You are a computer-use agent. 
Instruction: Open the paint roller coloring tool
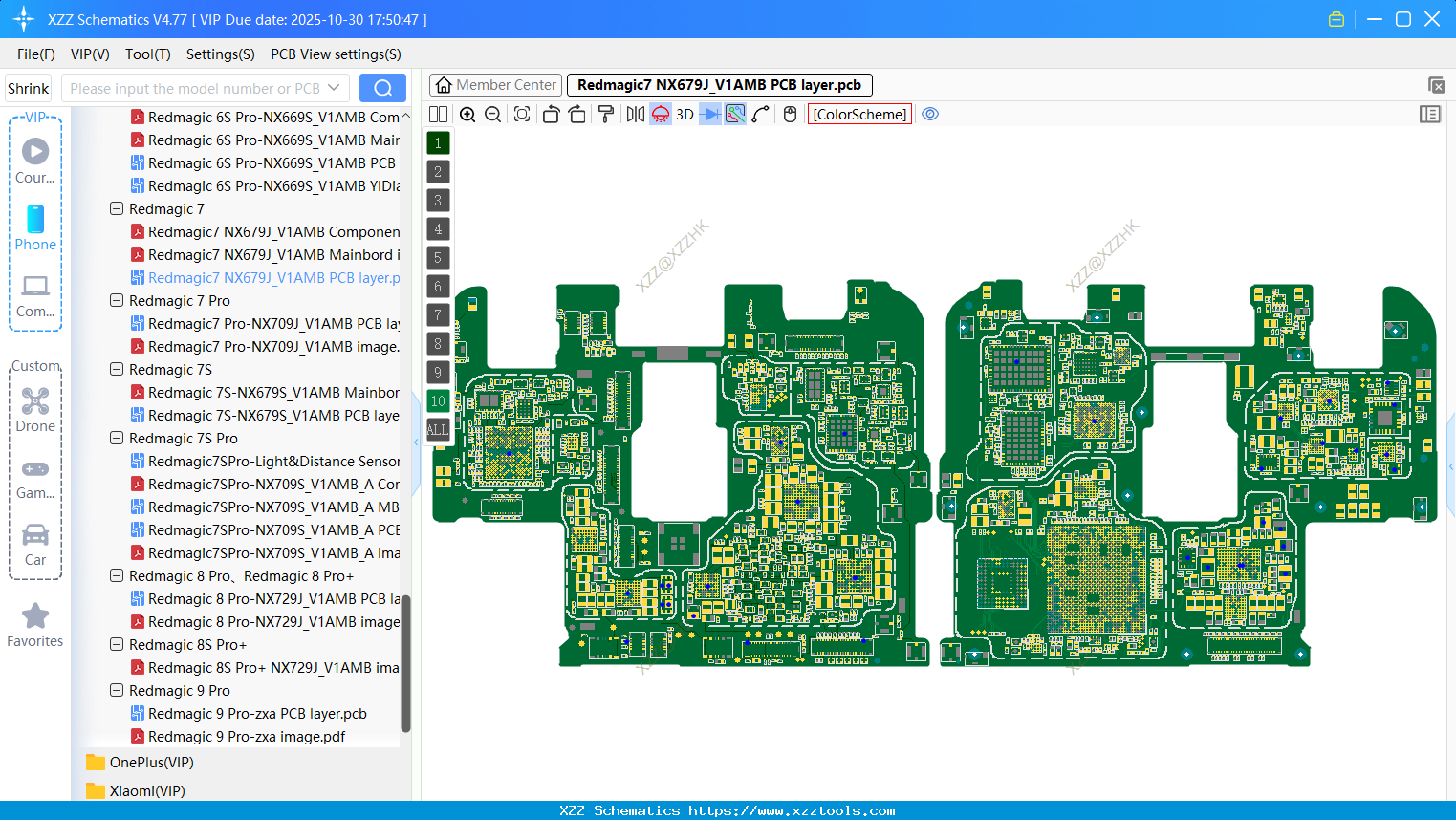click(606, 114)
